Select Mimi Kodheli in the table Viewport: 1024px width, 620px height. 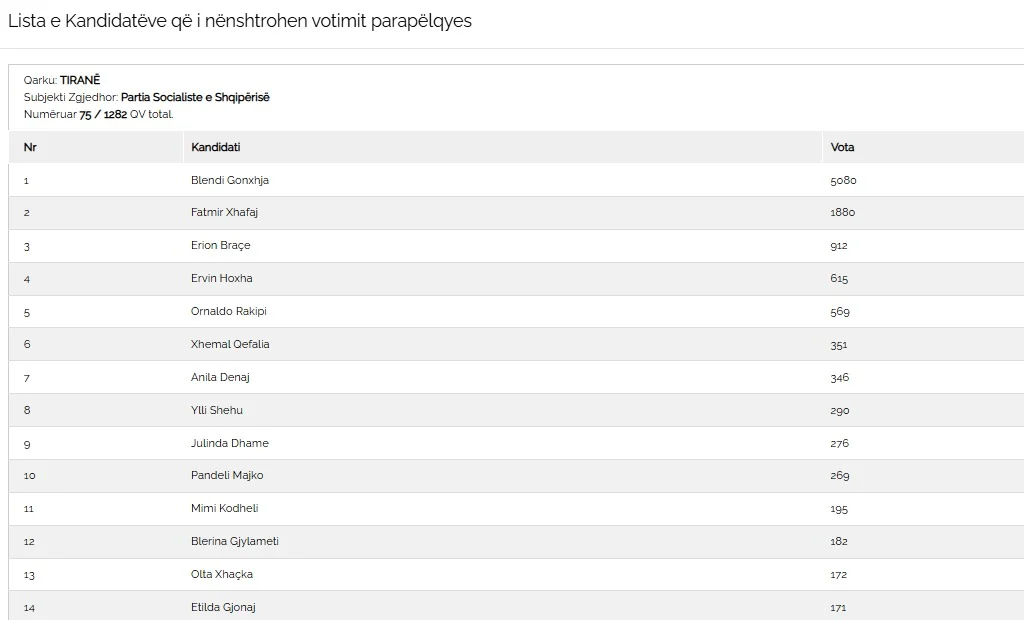[x=224, y=508]
